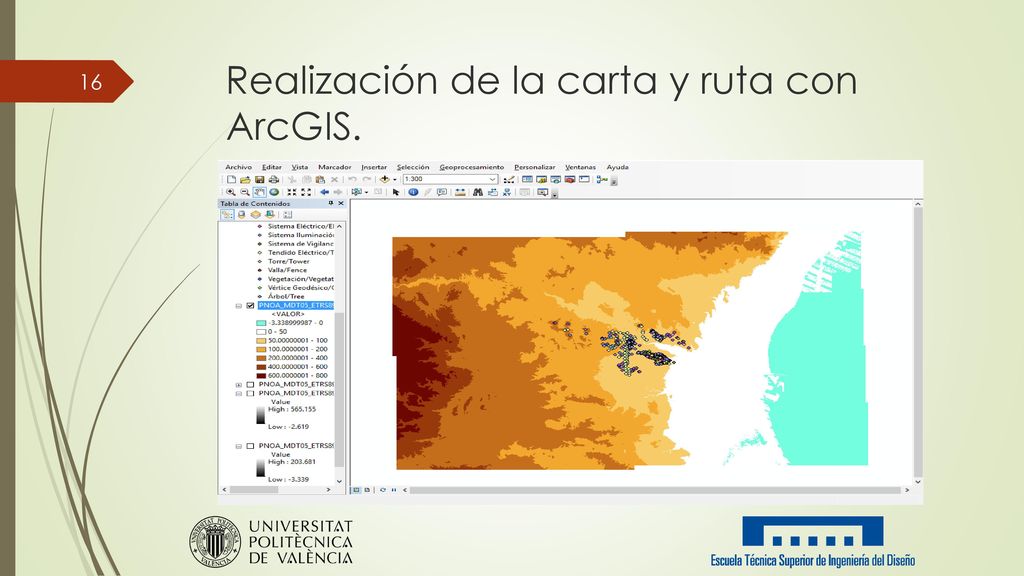Image resolution: width=1024 pixels, height=576 pixels.
Task: Click the 100.0000001 - 200 orange swatch
Action: coord(261,349)
